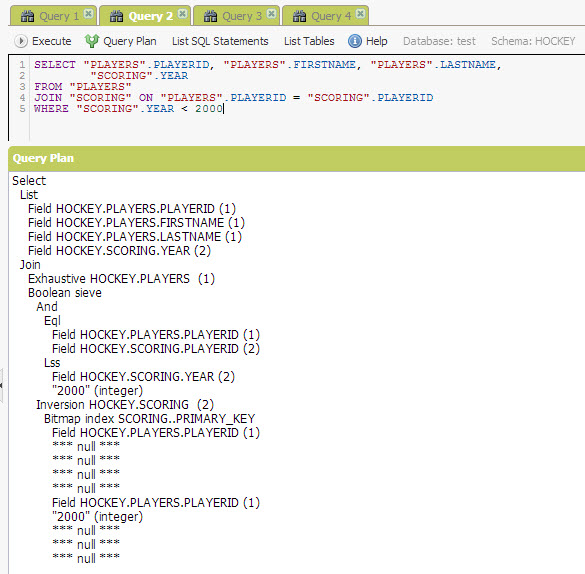Run the query with Execute
Viewport: 585px width, 574px height.
pos(51,41)
